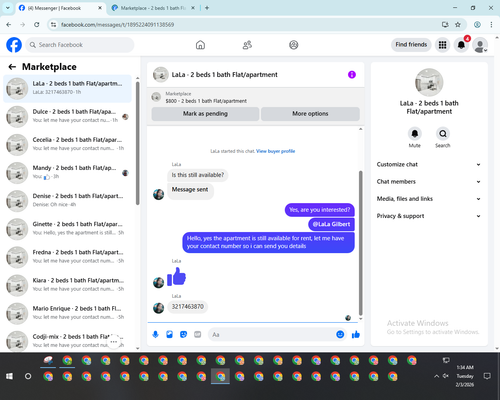Image resolution: width=500 pixels, height=400 pixels.
Task: Open the purple conversation info icon
Action: 352,75
